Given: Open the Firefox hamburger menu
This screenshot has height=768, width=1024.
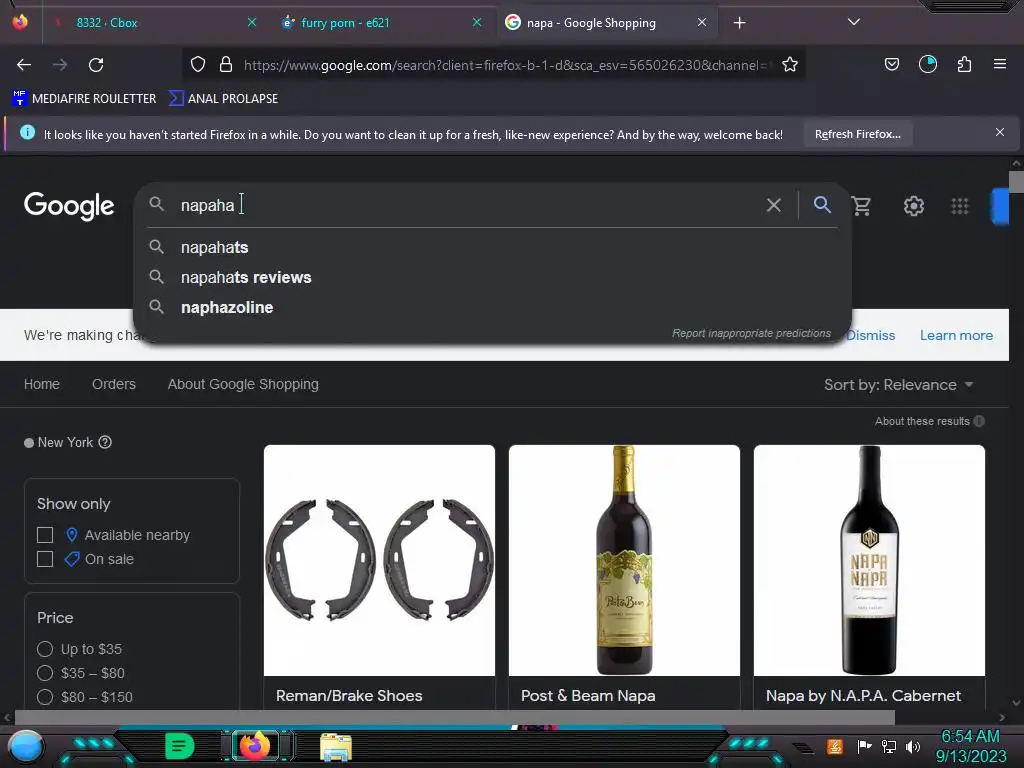Looking at the screenshot, I should (x=999, y=64).
